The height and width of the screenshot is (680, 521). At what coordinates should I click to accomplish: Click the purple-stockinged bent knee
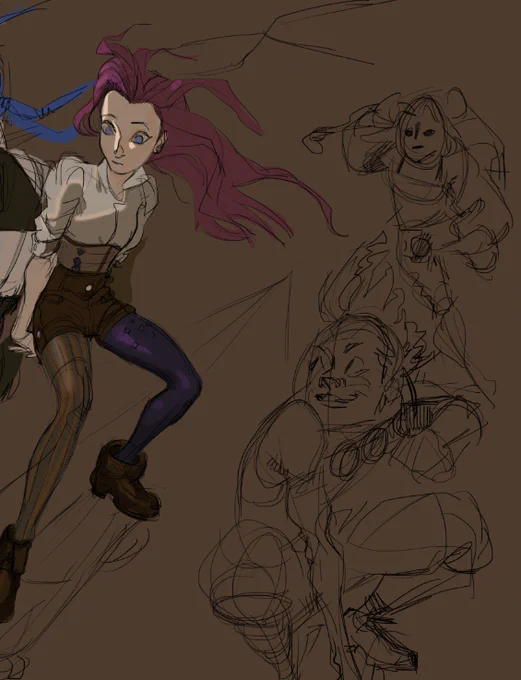click(x=184, y=382)
